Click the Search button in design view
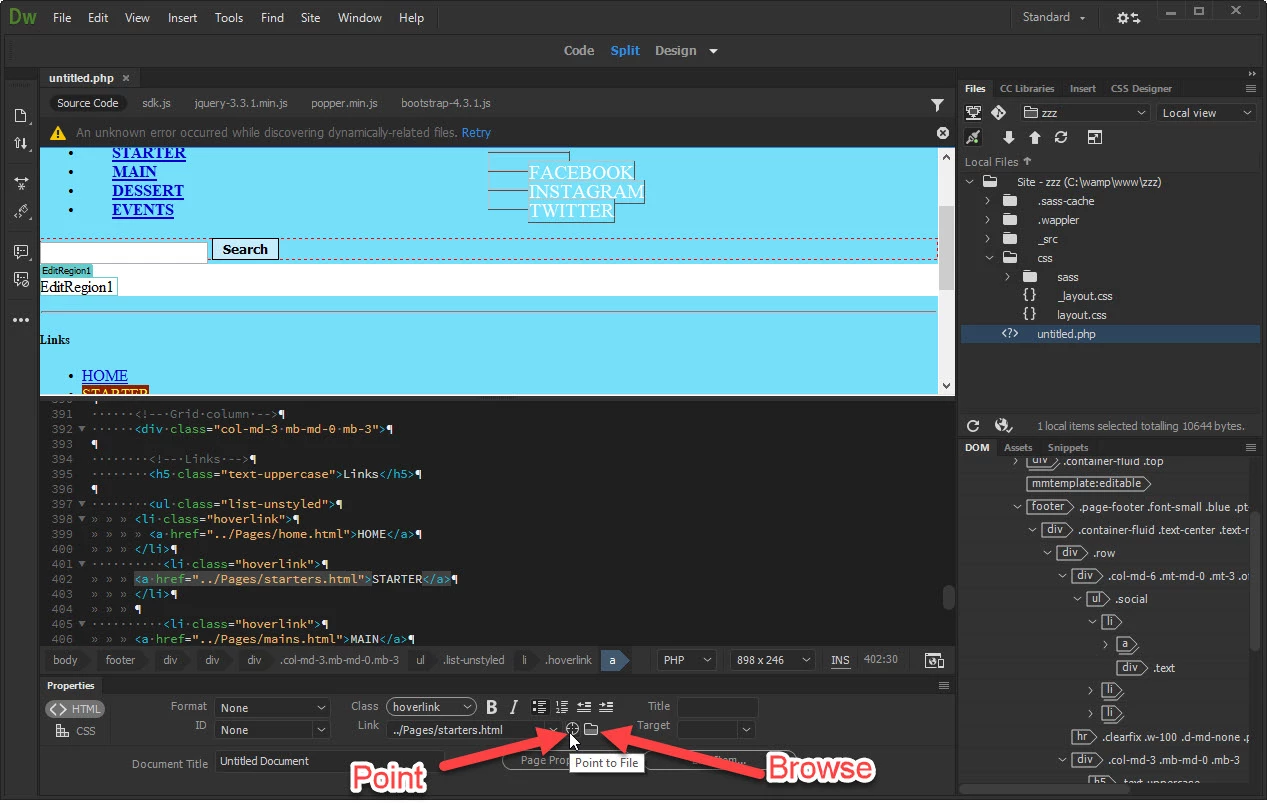Screen dimensions: 1267x803 [x=245, y=250]
